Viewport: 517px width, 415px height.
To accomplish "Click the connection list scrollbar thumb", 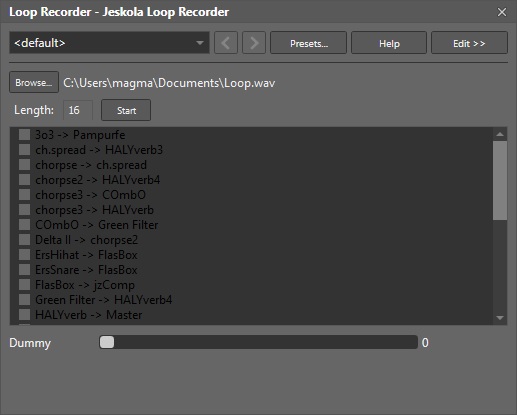I will click(x=500, y=180).
